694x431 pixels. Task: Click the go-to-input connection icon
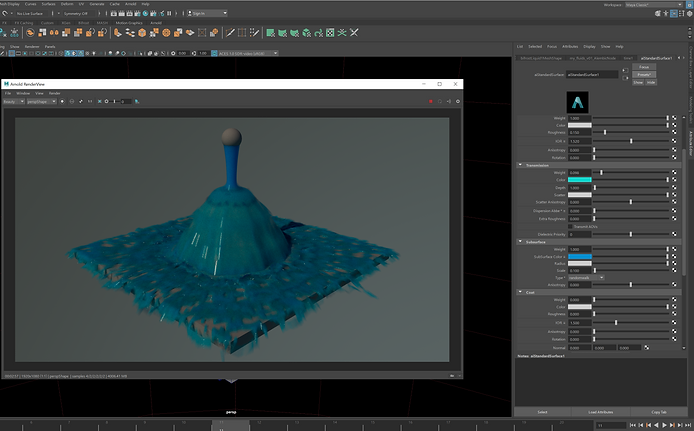(625, 70)
